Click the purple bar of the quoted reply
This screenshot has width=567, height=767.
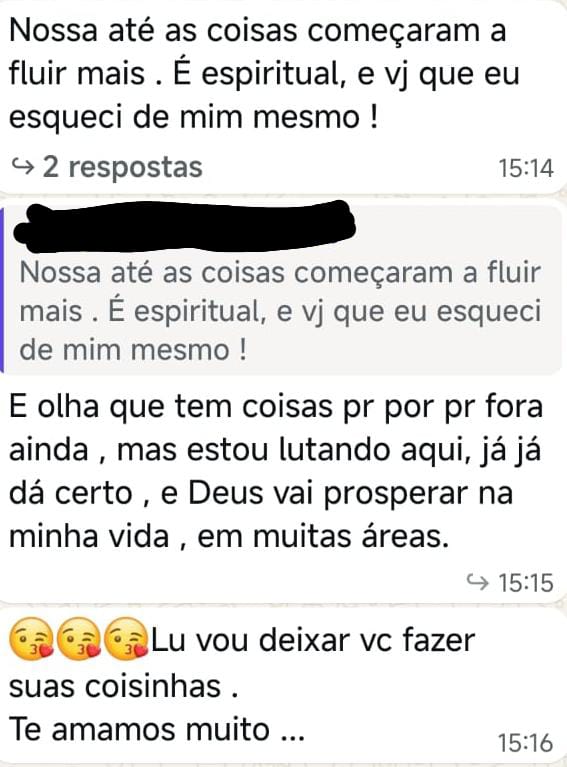click(2, 290)
